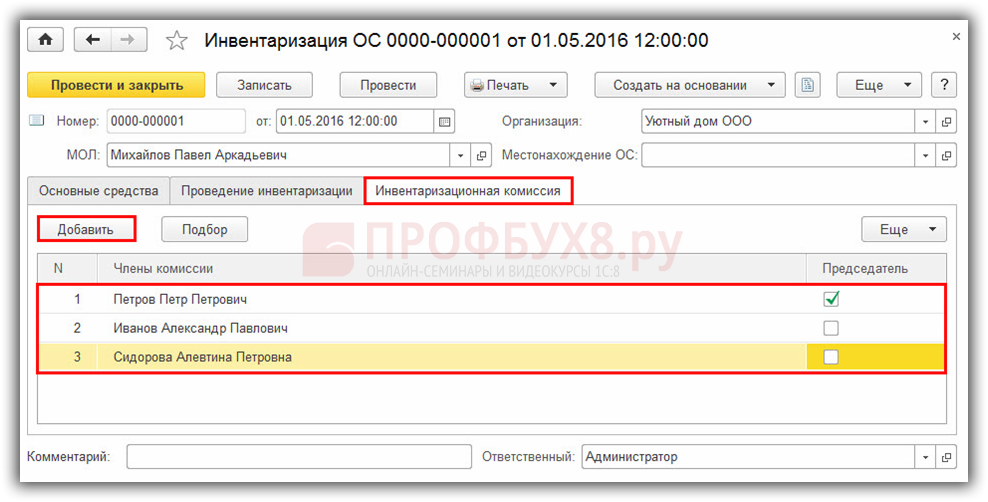Open the Организация linked record icon
Viewport: 988px width, 502px height.
(x=946, y=122)
